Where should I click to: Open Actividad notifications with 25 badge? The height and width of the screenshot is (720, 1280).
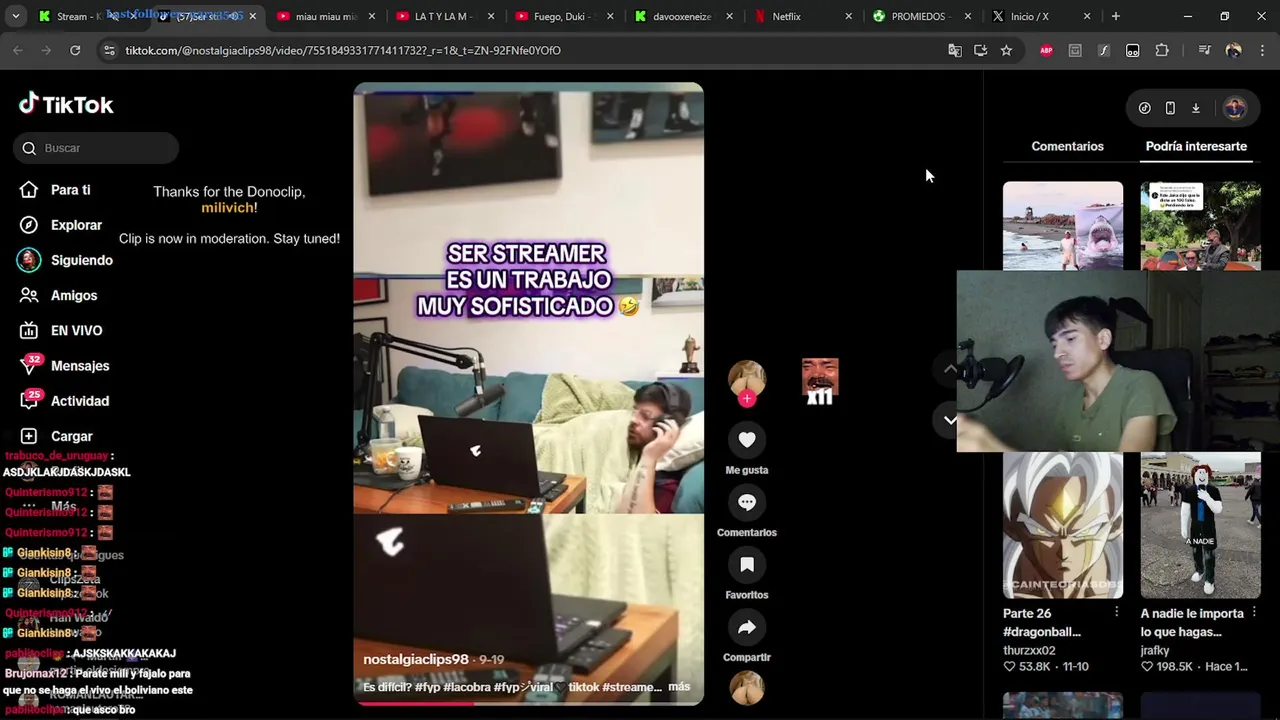tap(65, 401)
